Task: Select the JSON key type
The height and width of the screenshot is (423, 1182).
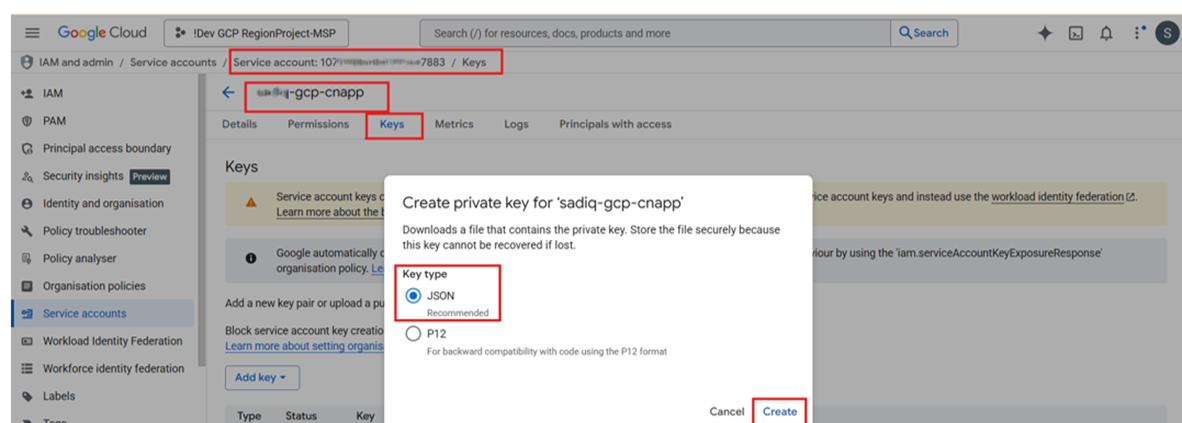Action: coord(414,296)
